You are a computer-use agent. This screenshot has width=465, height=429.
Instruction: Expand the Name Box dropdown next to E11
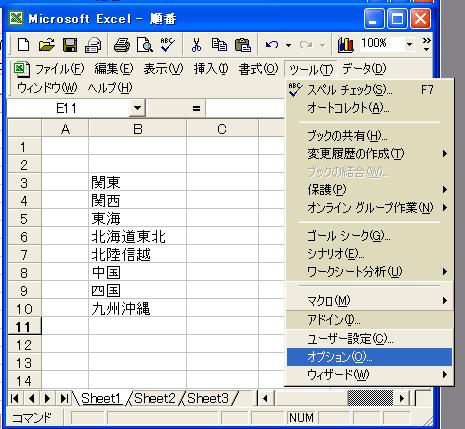pos(137,108)
